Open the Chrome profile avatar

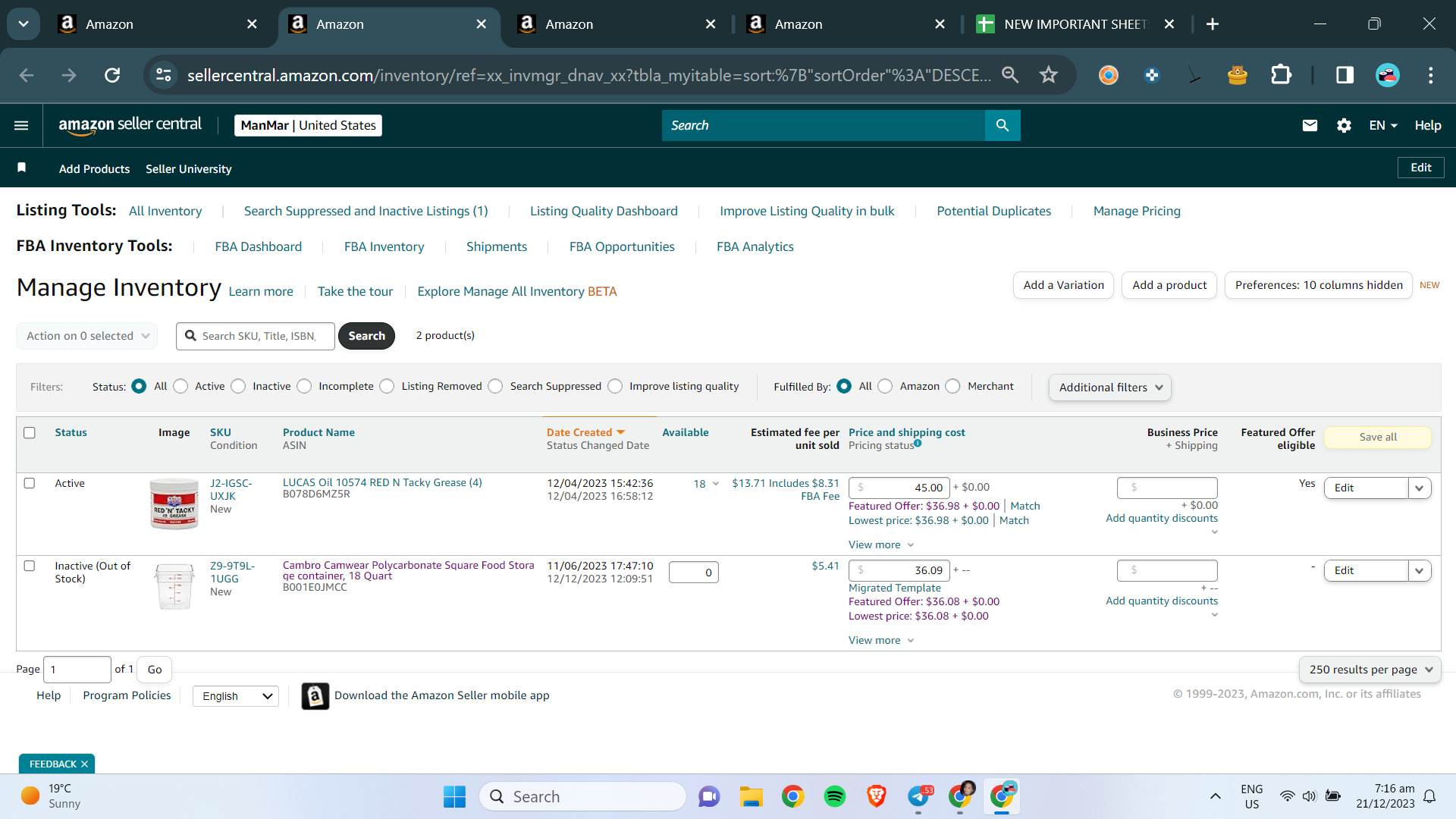1388,75
